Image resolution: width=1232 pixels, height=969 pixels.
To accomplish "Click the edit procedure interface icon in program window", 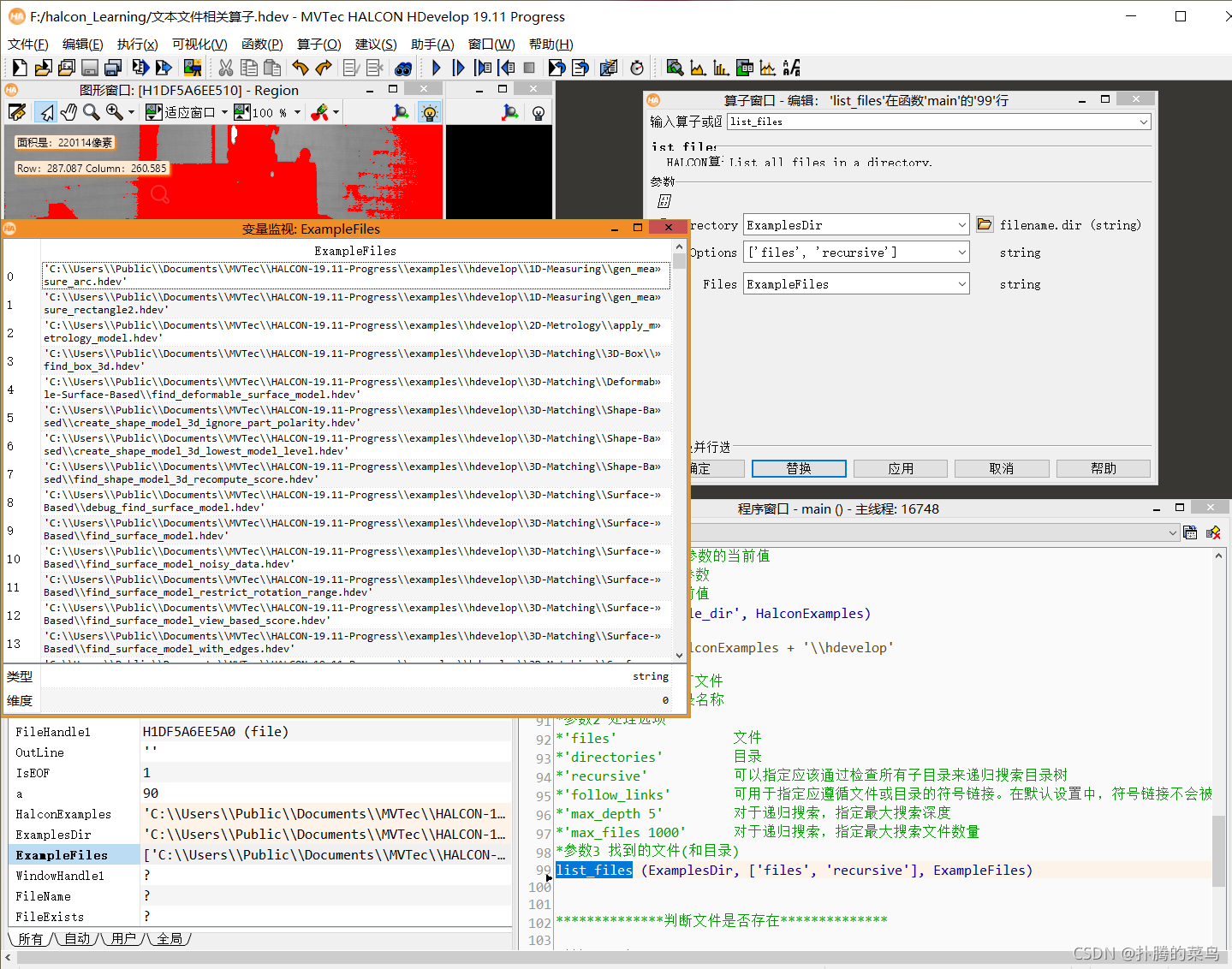I will (x=1190, y=532).
